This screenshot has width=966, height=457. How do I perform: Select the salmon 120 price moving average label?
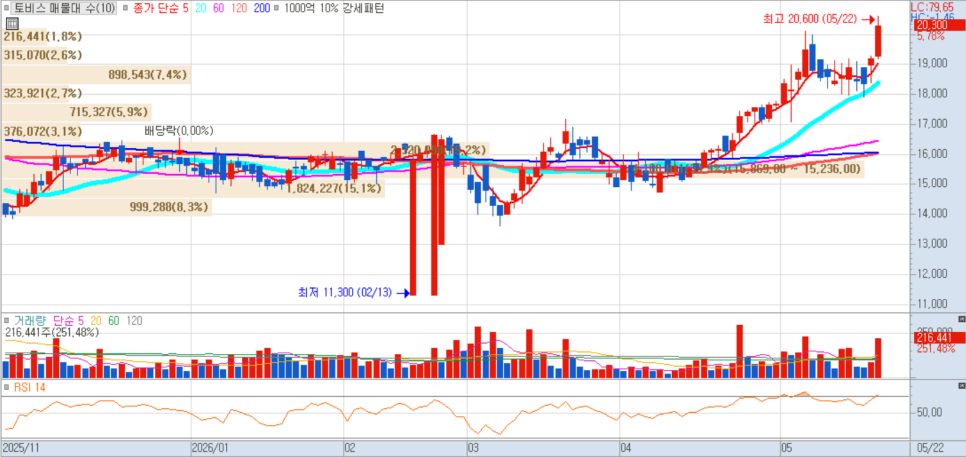pos(239,9)
